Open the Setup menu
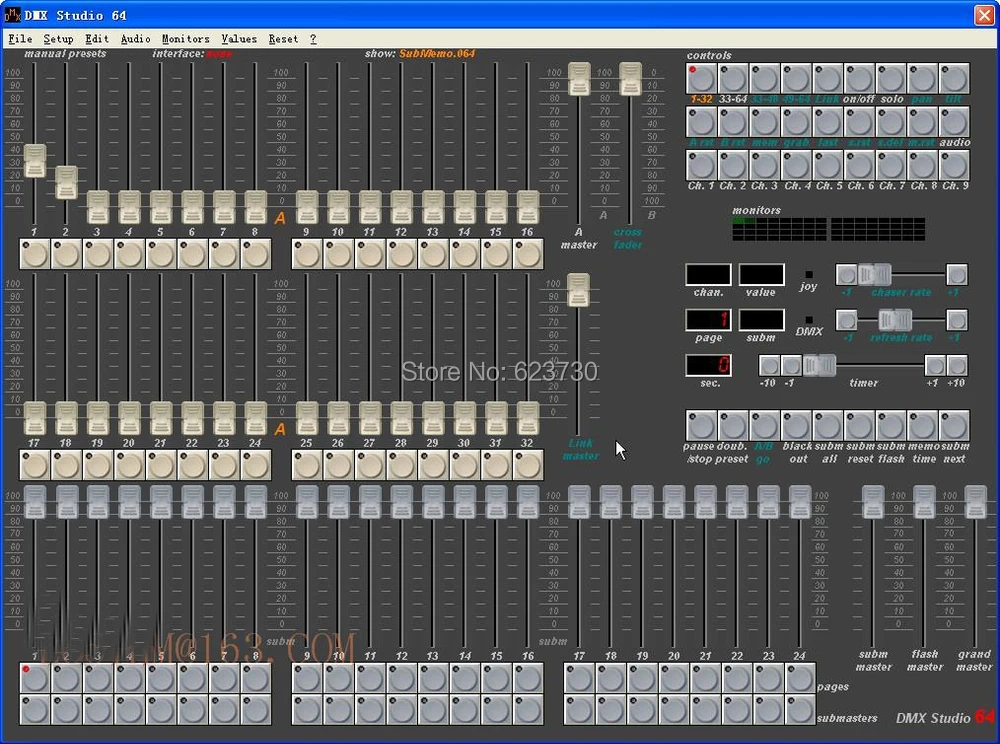Screen dimensions: 1000x744 [x=58, y=39]
